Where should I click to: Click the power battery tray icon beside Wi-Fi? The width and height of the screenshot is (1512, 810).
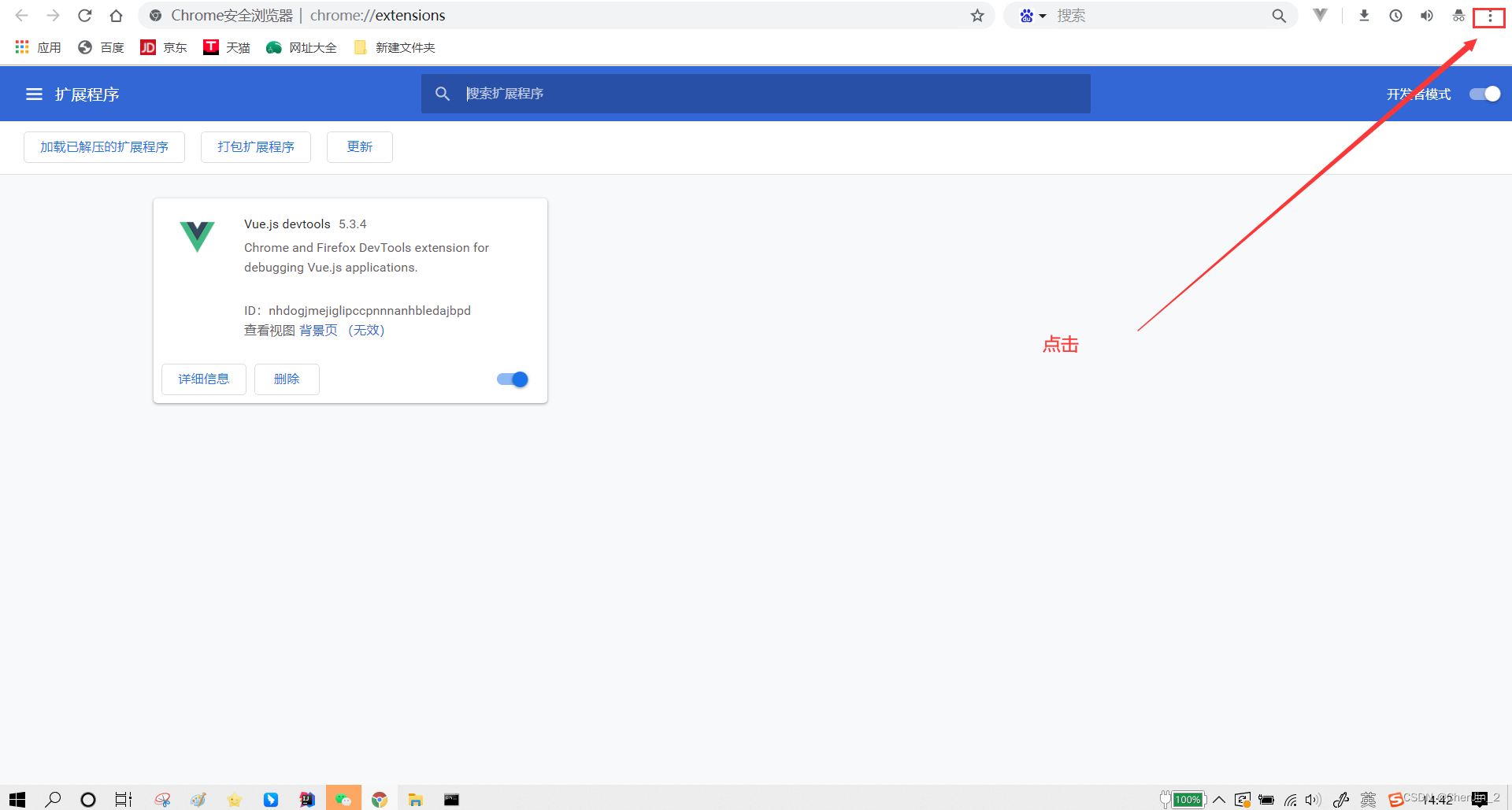pos(1266,799)
